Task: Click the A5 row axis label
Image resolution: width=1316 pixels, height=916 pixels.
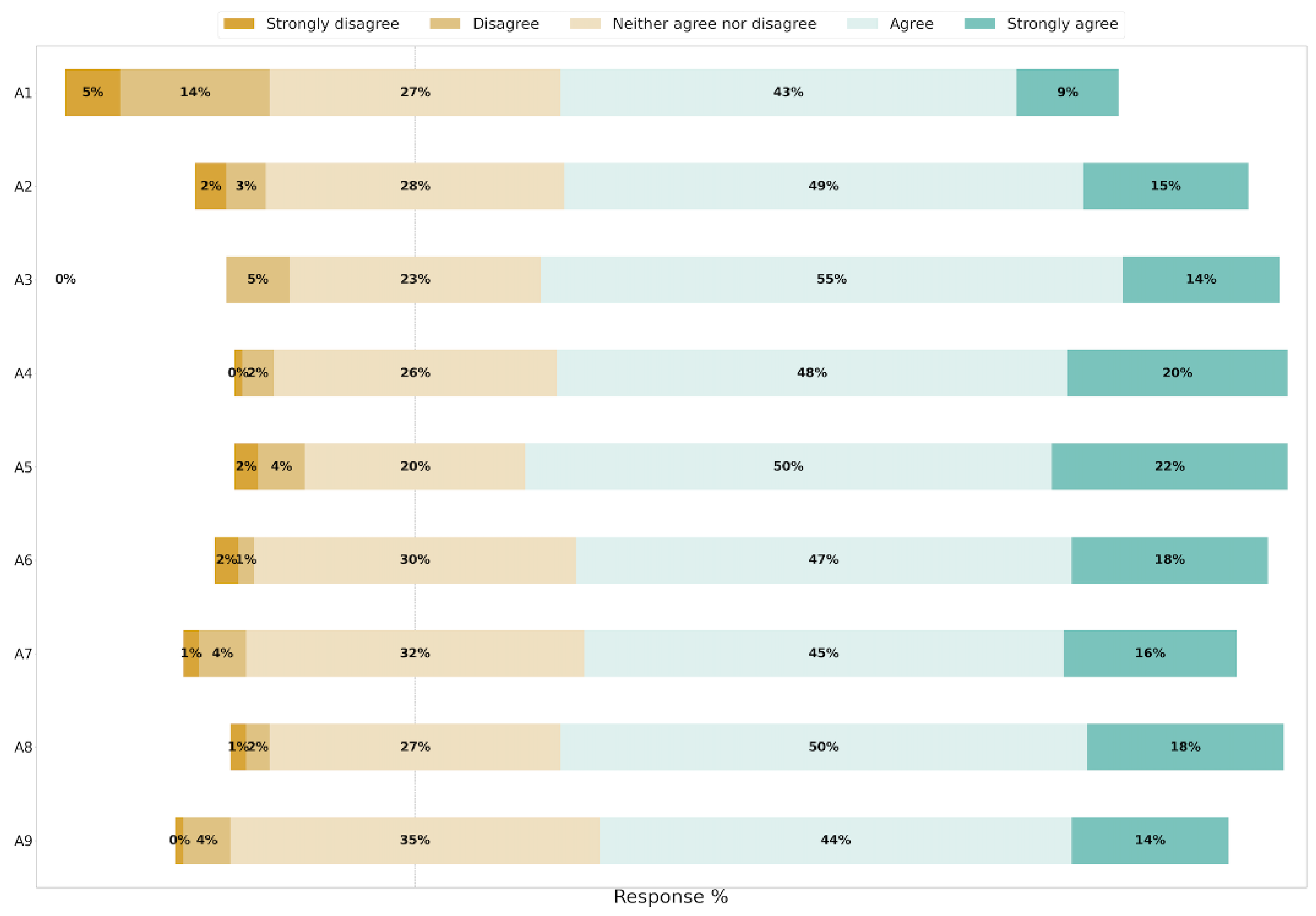Action: tap(23, 467)
